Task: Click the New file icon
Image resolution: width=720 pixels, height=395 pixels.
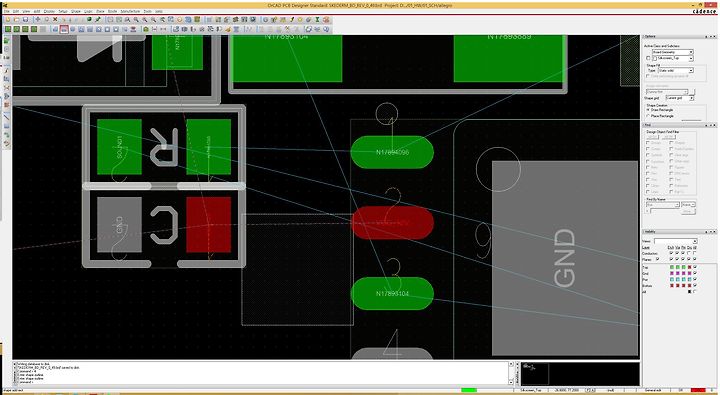Action: (x=8, y=19)
